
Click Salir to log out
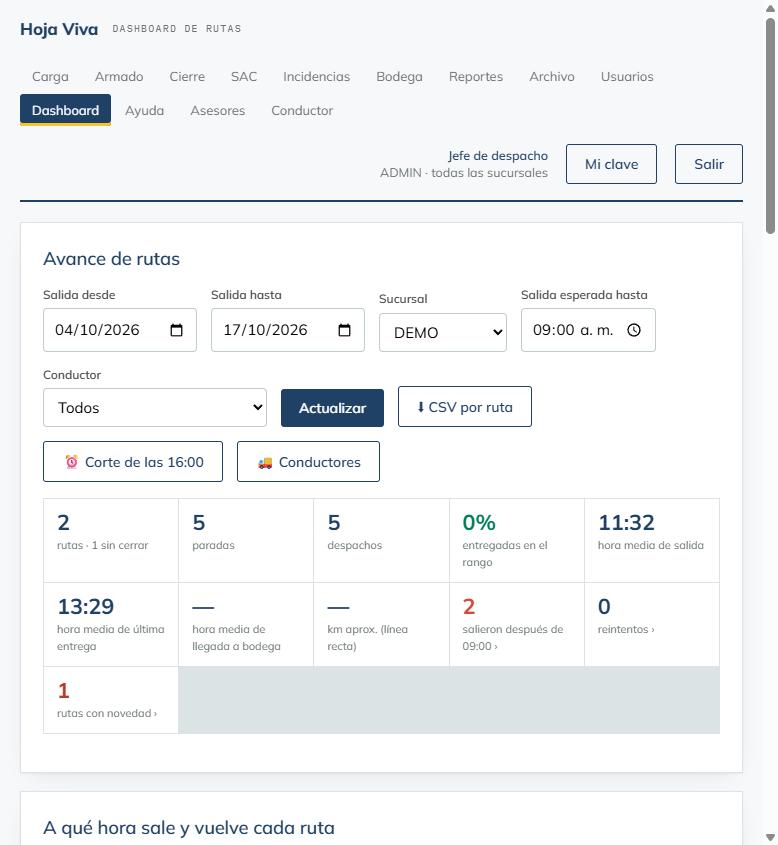click(x=708, y=164)
